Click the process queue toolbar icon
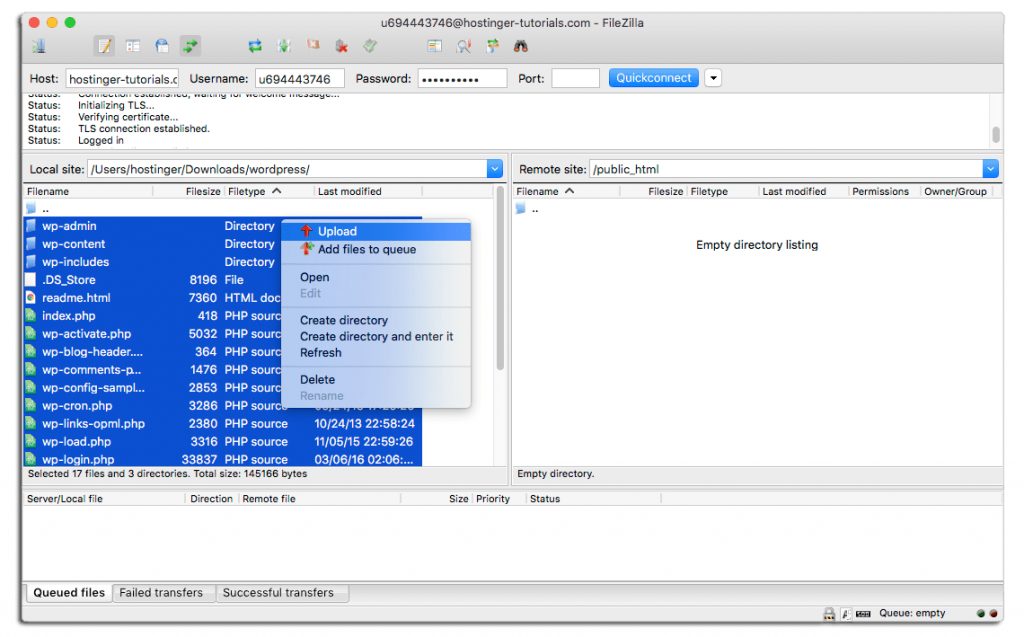Image resolution: width=1024 pixels, height=637 pixels. coord(284,46)
